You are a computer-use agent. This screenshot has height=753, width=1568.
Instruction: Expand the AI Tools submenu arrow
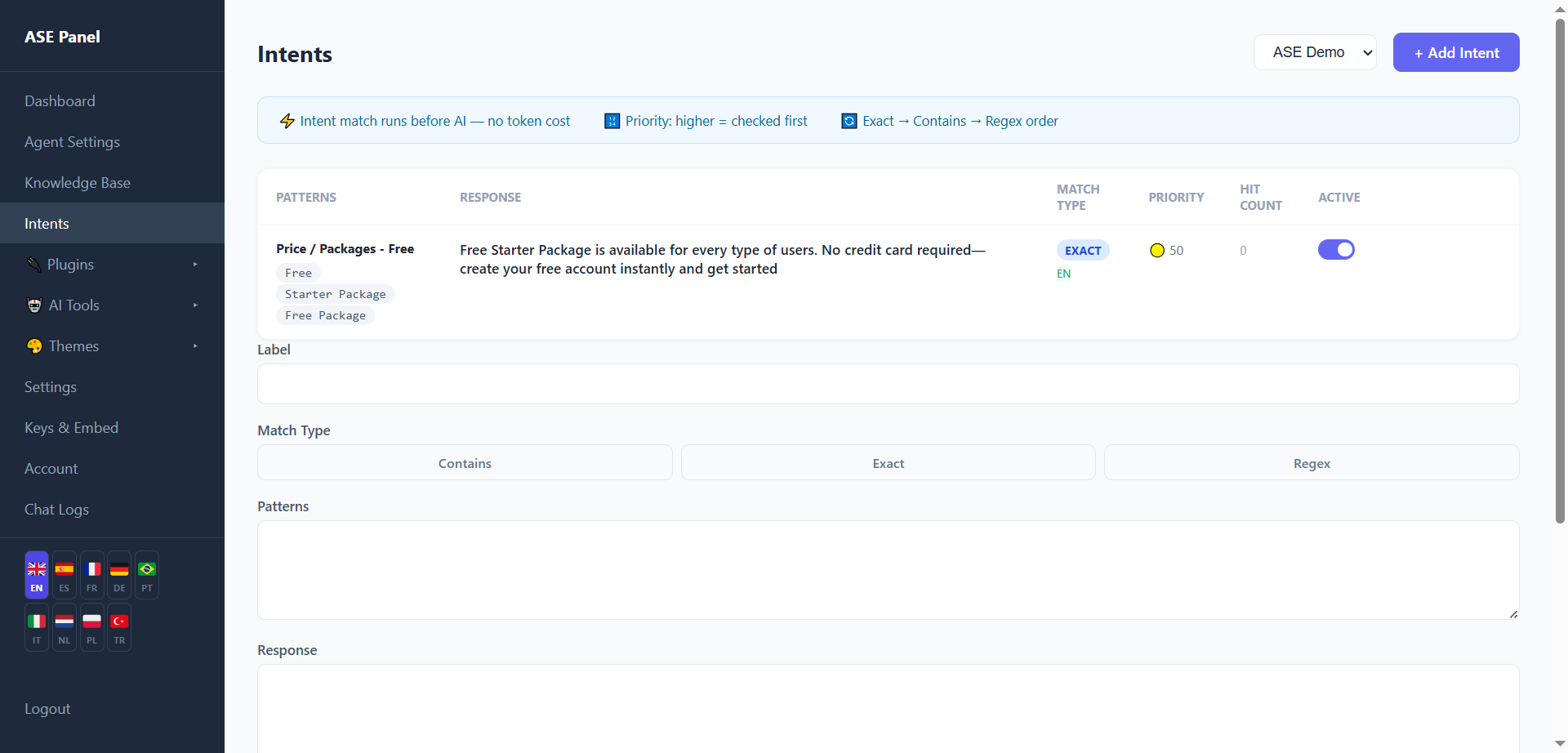point(195,305)
